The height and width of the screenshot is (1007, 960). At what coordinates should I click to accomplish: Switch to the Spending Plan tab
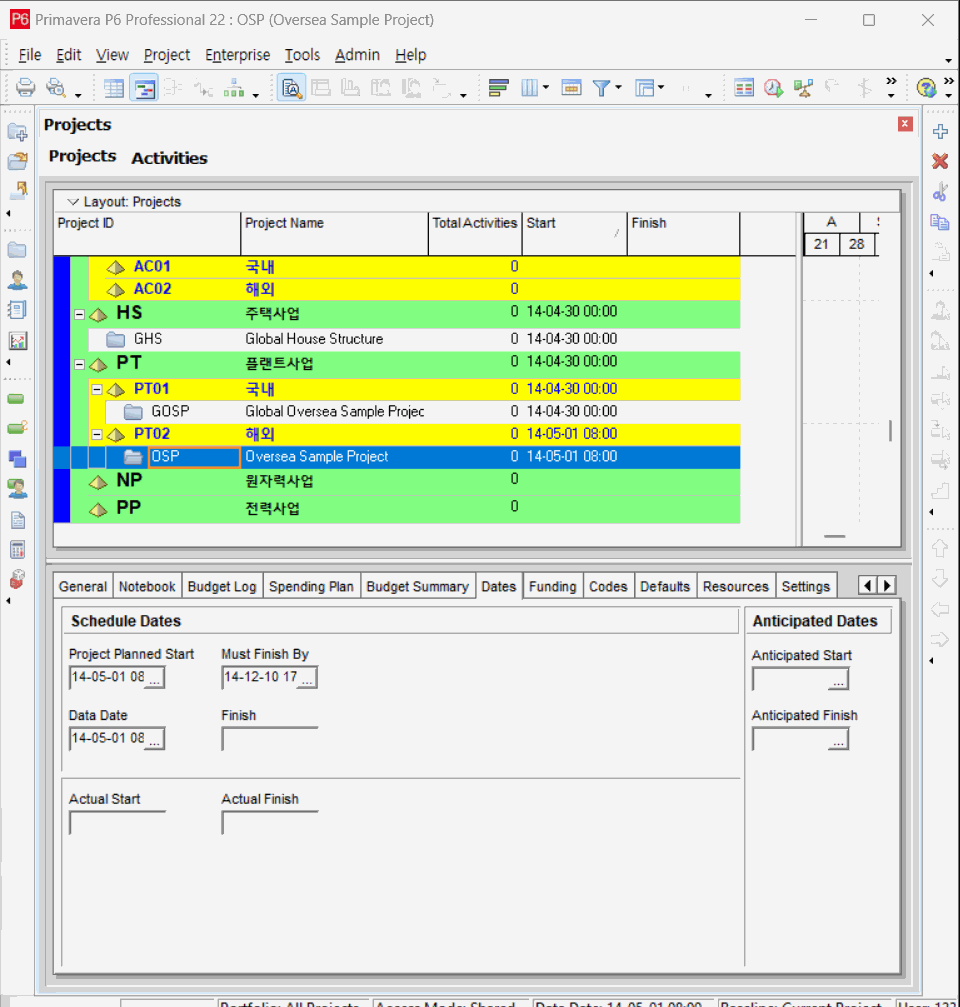pyautogui.click(x=311, y=586)
